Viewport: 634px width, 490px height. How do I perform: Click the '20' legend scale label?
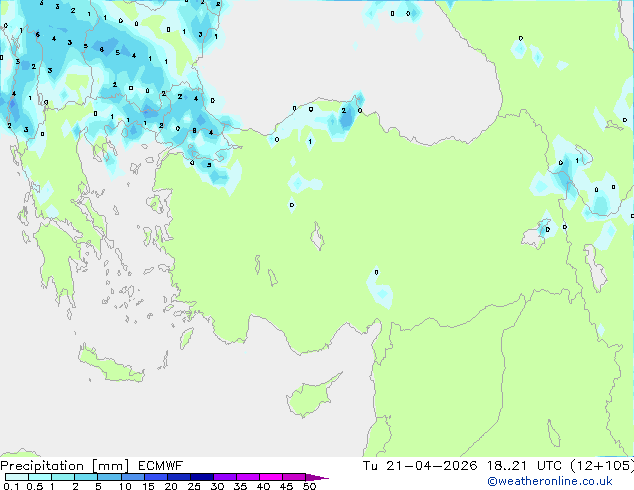(171, 486)
